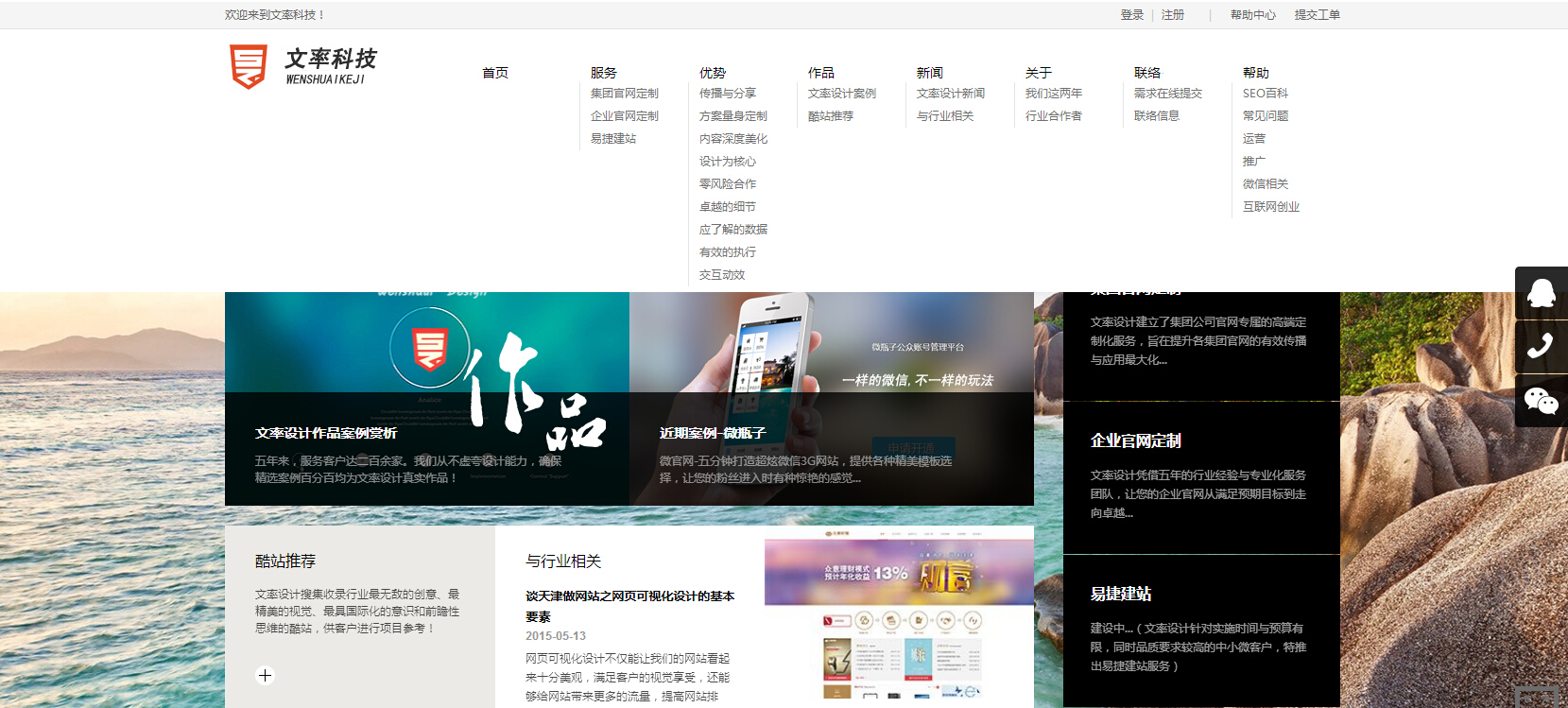Open the 企业官网定制 panel heading
Image resolution: width=1568 pixels, height=708 pixels.
(1136, 440)
